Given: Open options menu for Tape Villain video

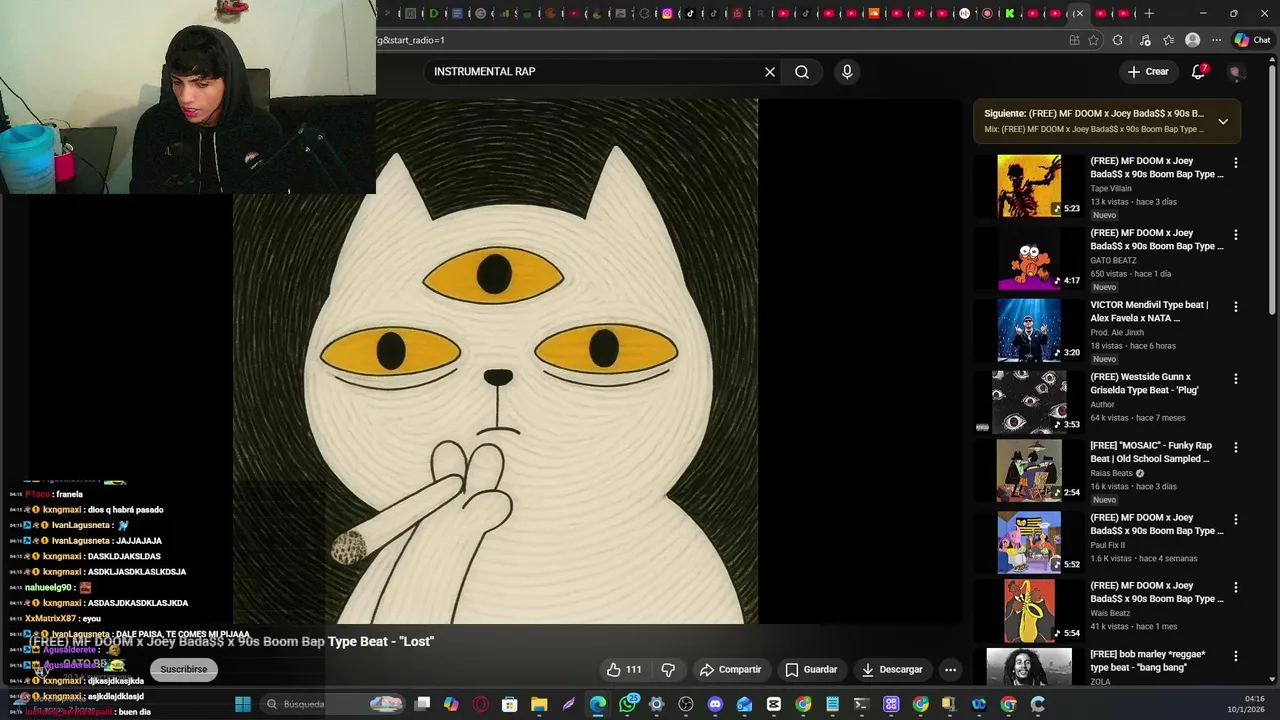Looking at the screenshot, I should (1236, 162).
